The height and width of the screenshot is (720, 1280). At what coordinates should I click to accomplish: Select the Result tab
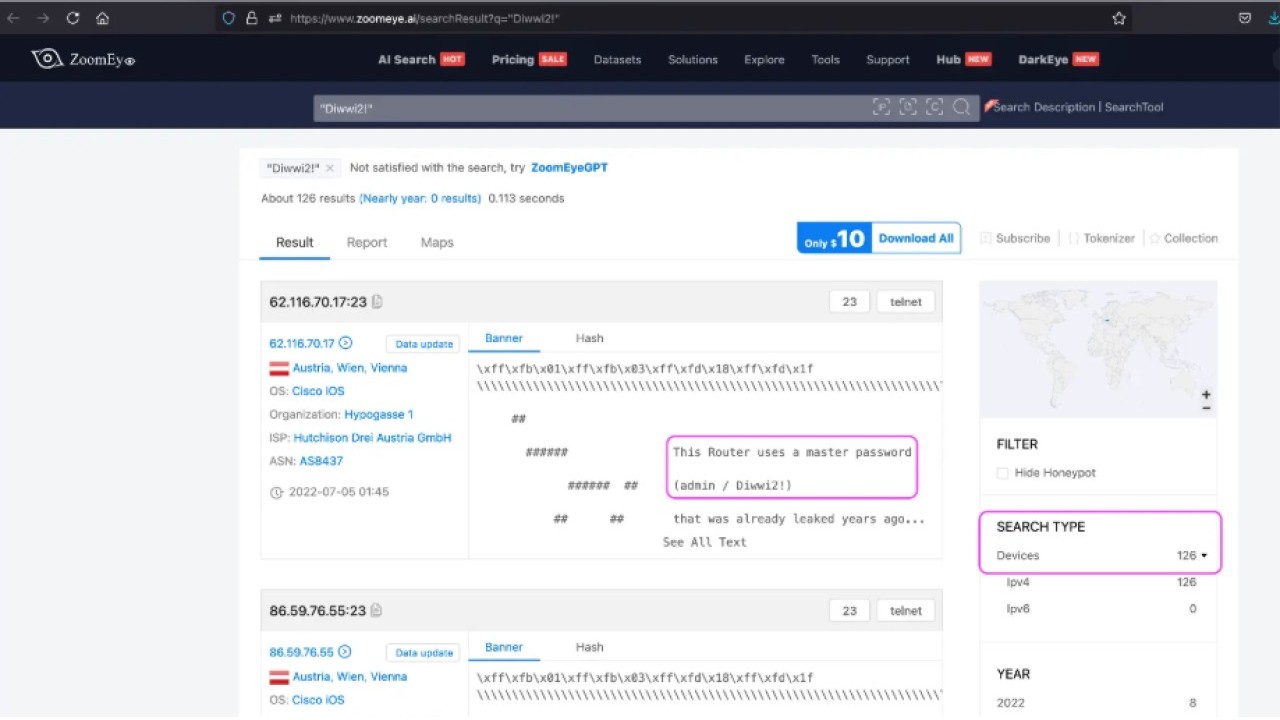point(295,242)
